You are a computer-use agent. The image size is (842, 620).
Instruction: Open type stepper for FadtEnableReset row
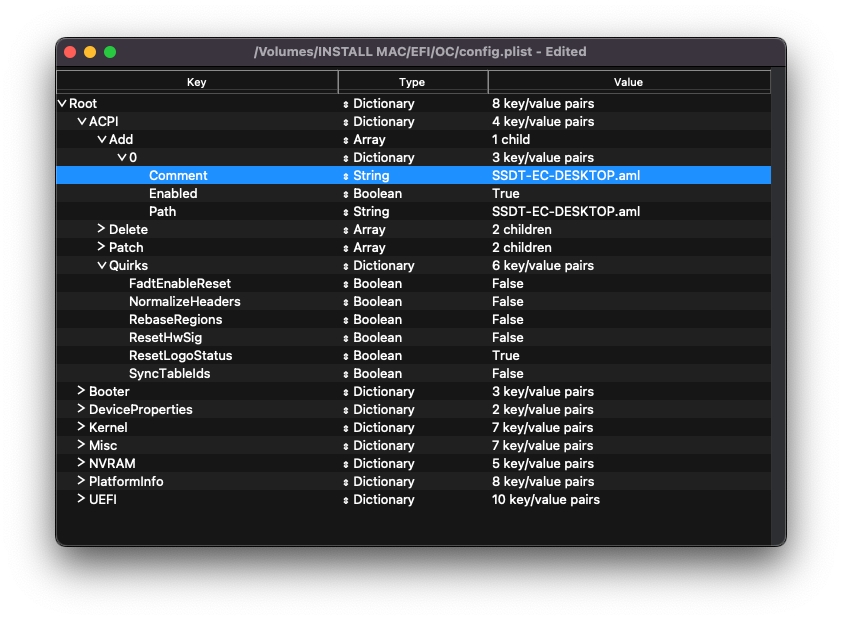tap(346, 284)
